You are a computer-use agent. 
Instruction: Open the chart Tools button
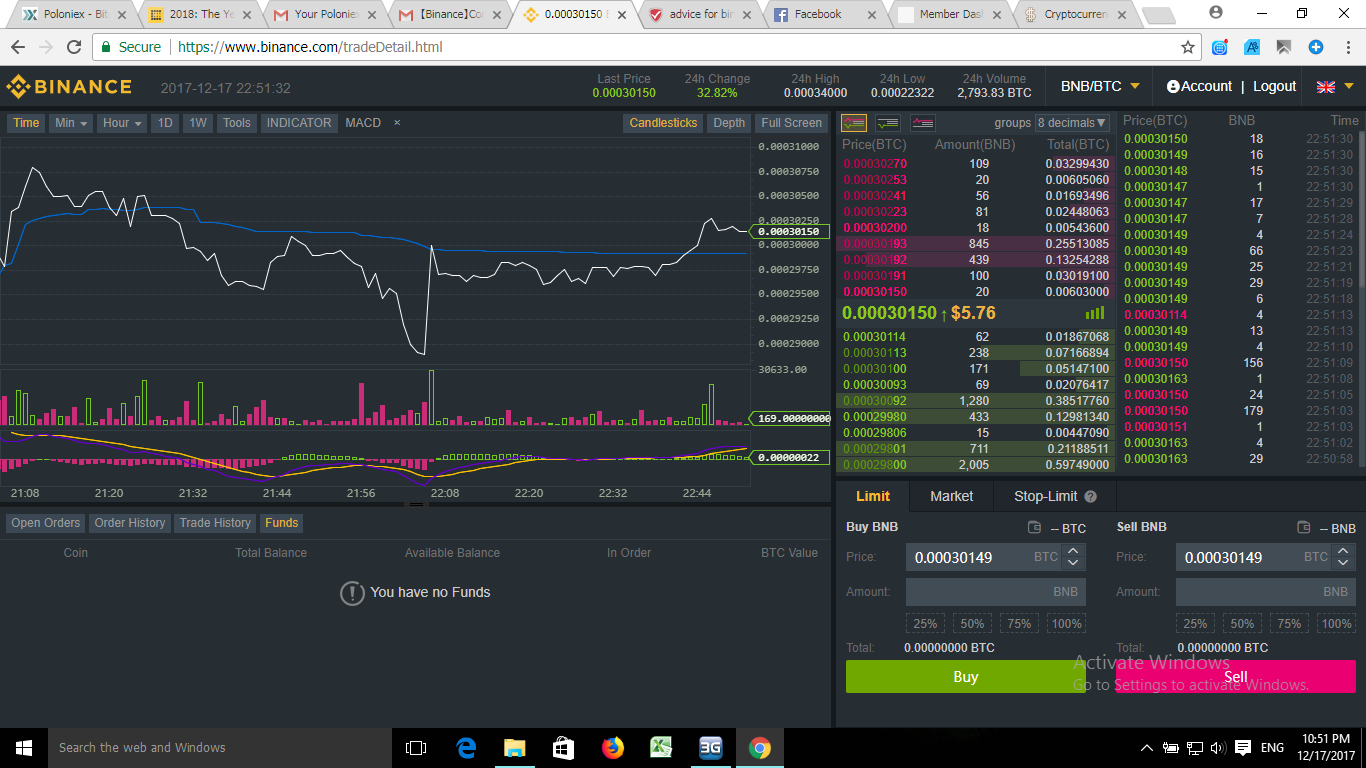(237, 123)
